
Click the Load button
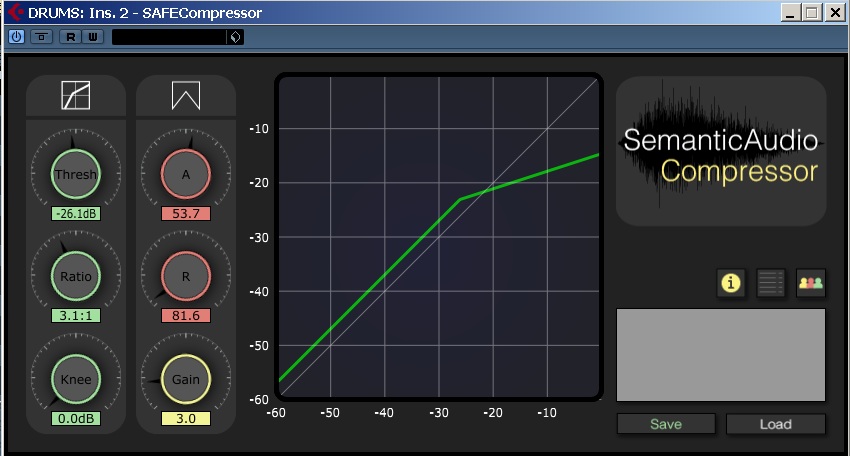pos(776,424)
